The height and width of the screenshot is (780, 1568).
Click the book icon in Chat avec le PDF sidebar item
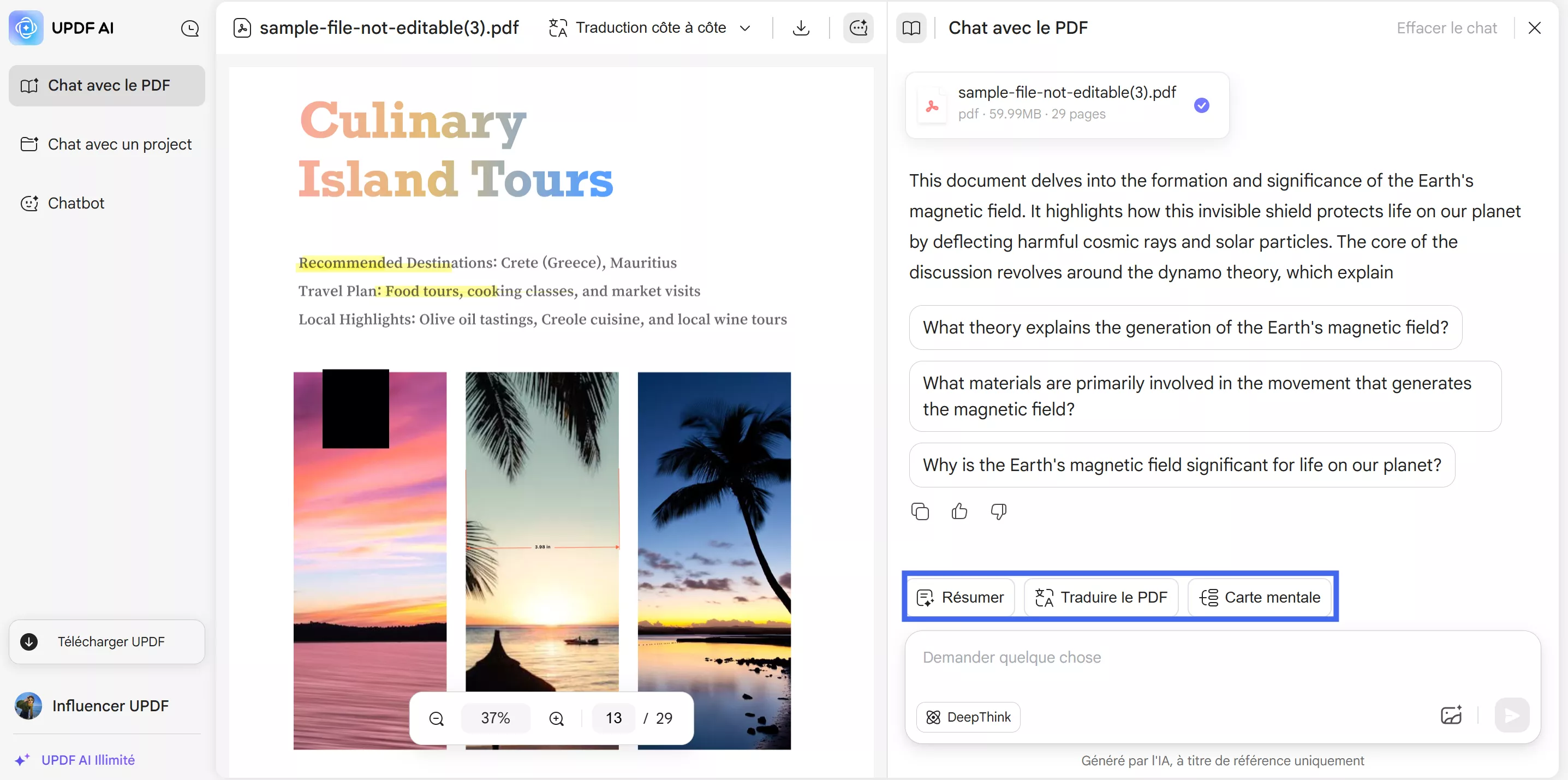pos(29,86)
